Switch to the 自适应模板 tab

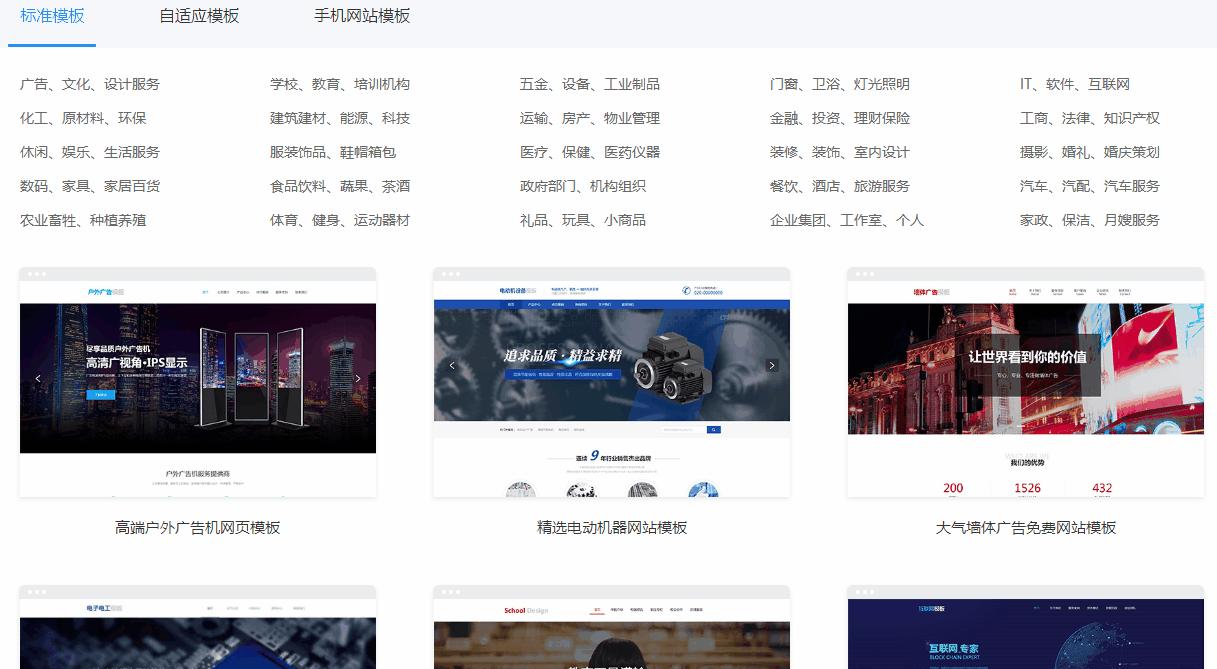[x=197, y=17]
